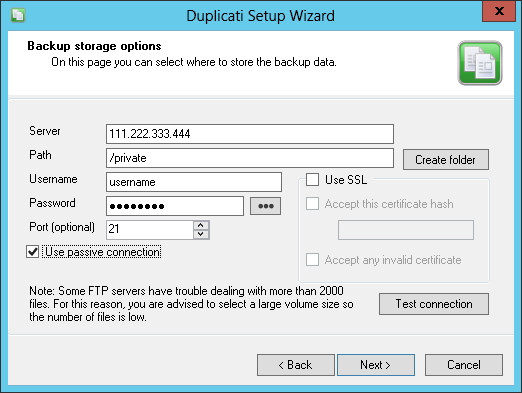Click the 'Use passive connection' label text

click(102, 252)
